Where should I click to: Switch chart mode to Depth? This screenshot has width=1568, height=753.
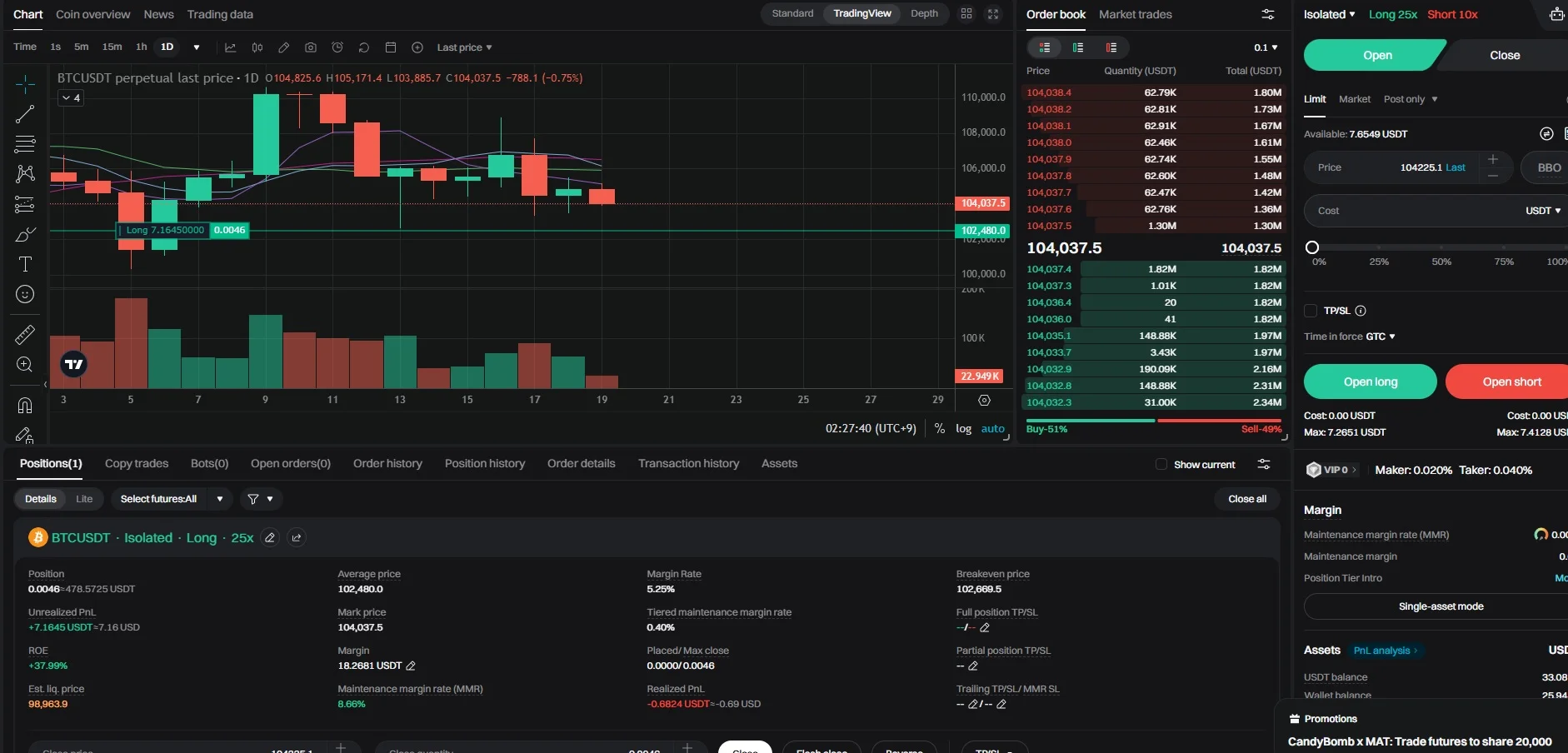click(x=924, y=13)
